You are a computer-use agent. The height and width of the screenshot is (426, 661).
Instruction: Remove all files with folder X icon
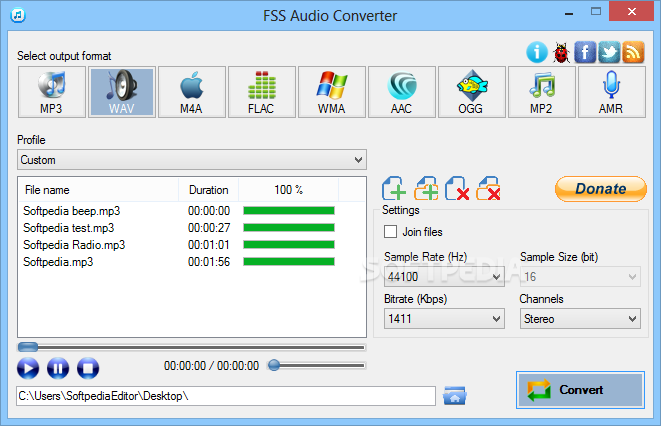[x=489, y=188]
